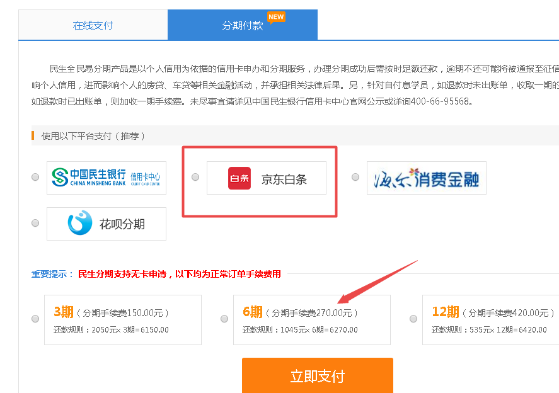Screen dimensions: 559x393
Task: Click the 400-66-95568 phone number text
Action: pyautogui.click(x=441, y=101)
